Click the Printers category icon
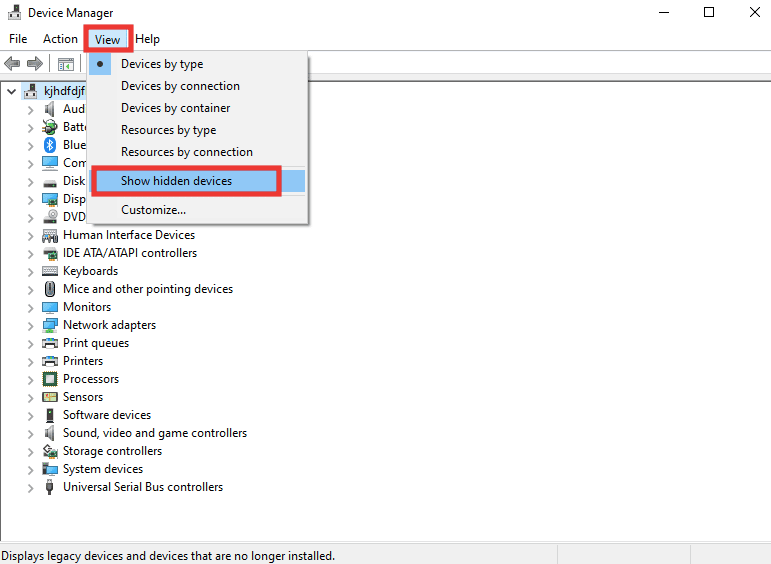The width and height of the screenshot is (771, 564). [x=50, y=361]
